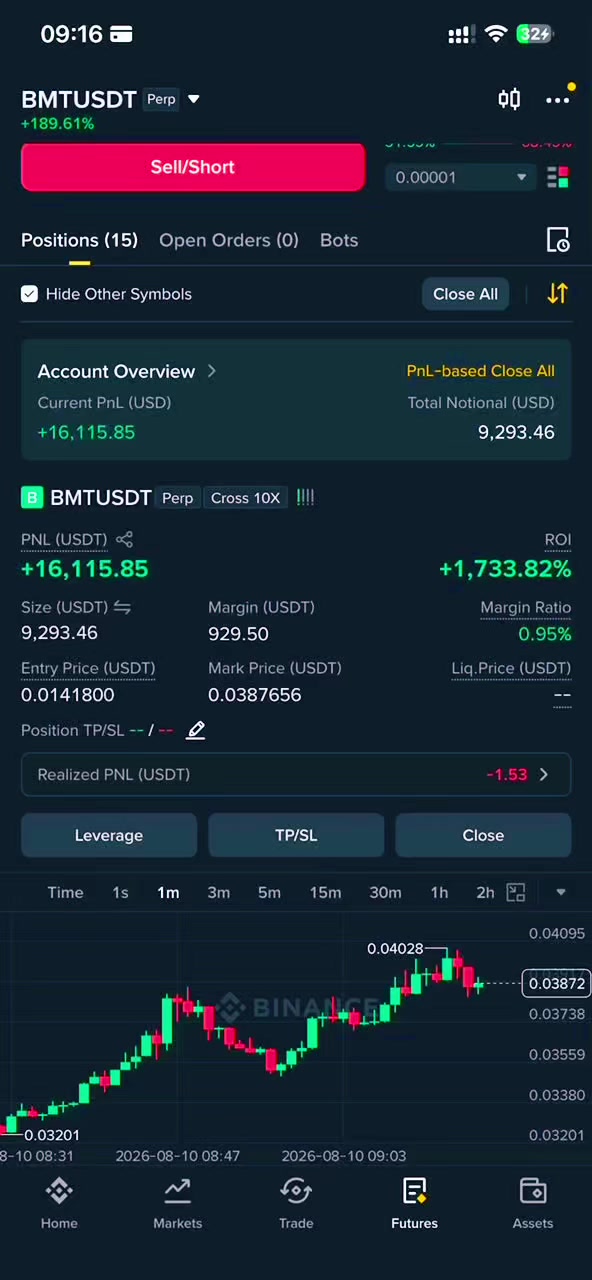This screenshot has height=1280, width=592.
Task: Go to the Markets bottom tab
Action: 177,1203
